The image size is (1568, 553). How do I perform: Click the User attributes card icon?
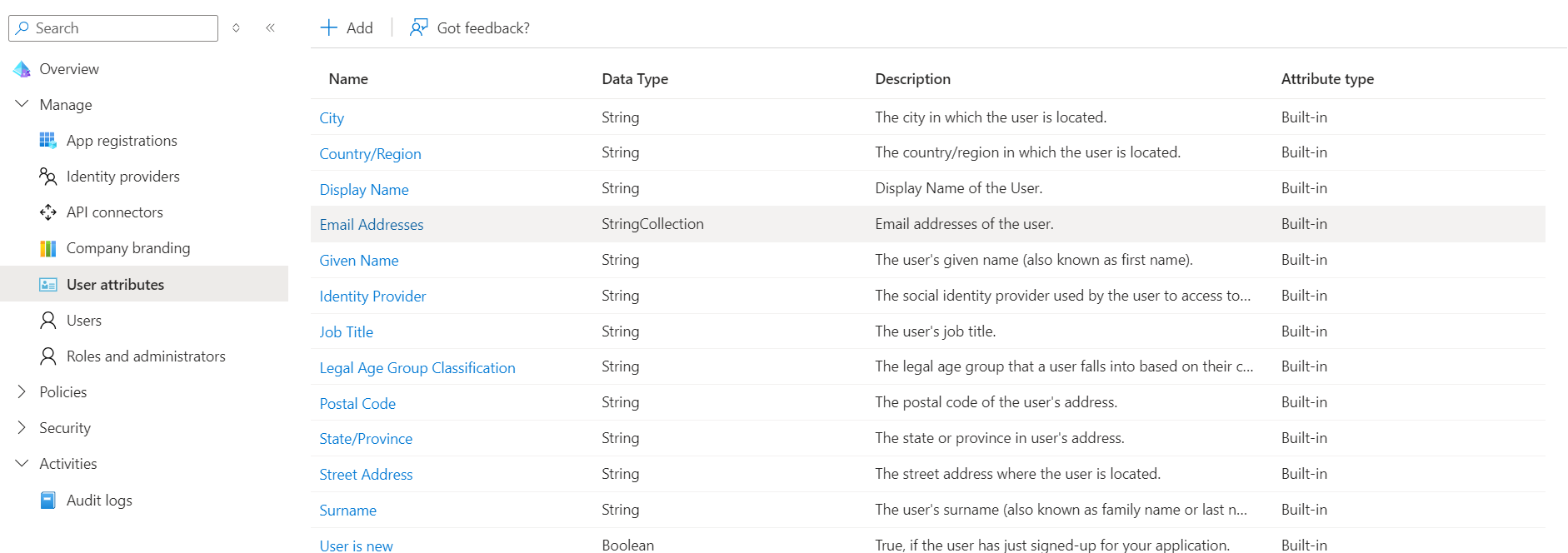coord(48,285)
